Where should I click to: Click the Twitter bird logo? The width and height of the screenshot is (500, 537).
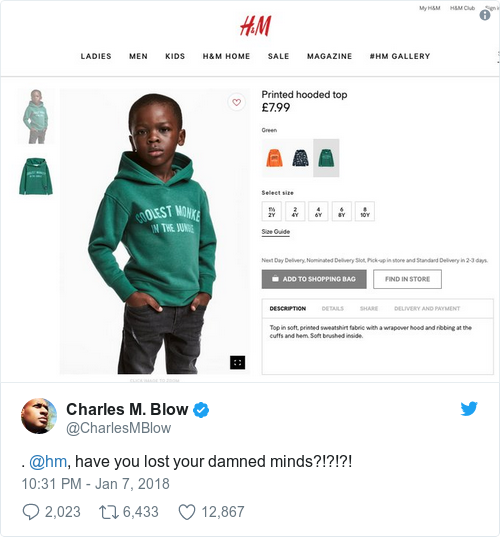pos(469,408)
